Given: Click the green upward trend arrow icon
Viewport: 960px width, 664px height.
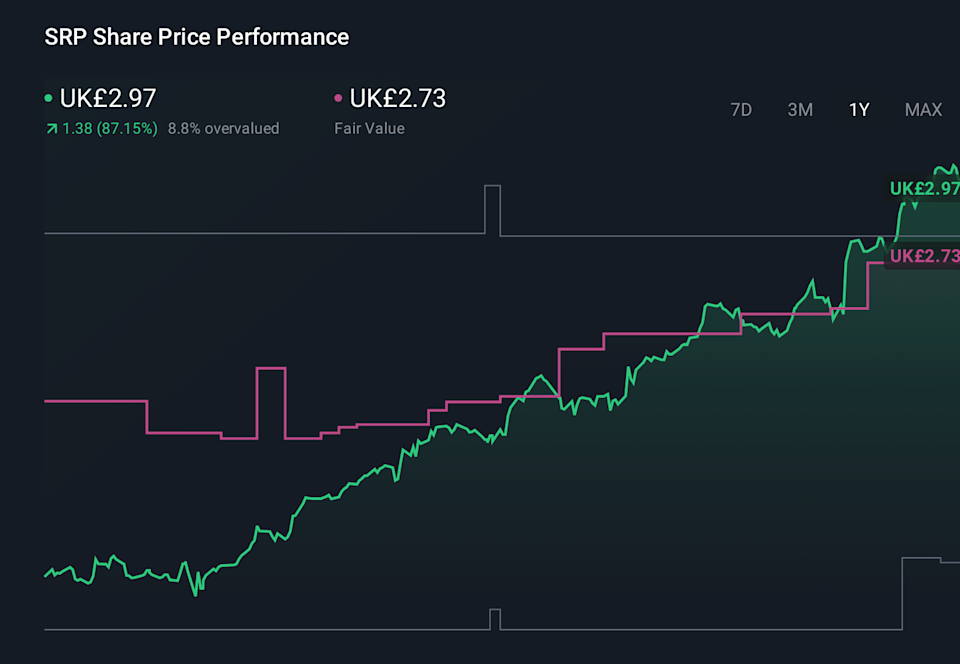Looking at the screenshot, I should [x=51, y=129].
